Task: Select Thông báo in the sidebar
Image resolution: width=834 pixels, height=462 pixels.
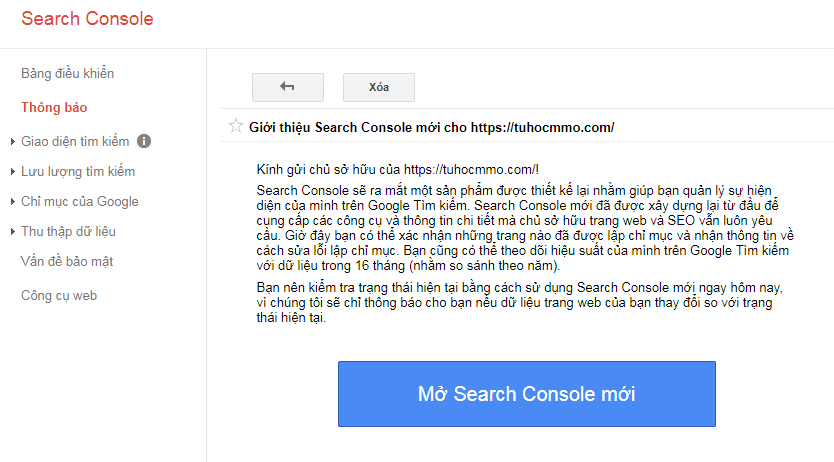Action: (x=54, y=107)
